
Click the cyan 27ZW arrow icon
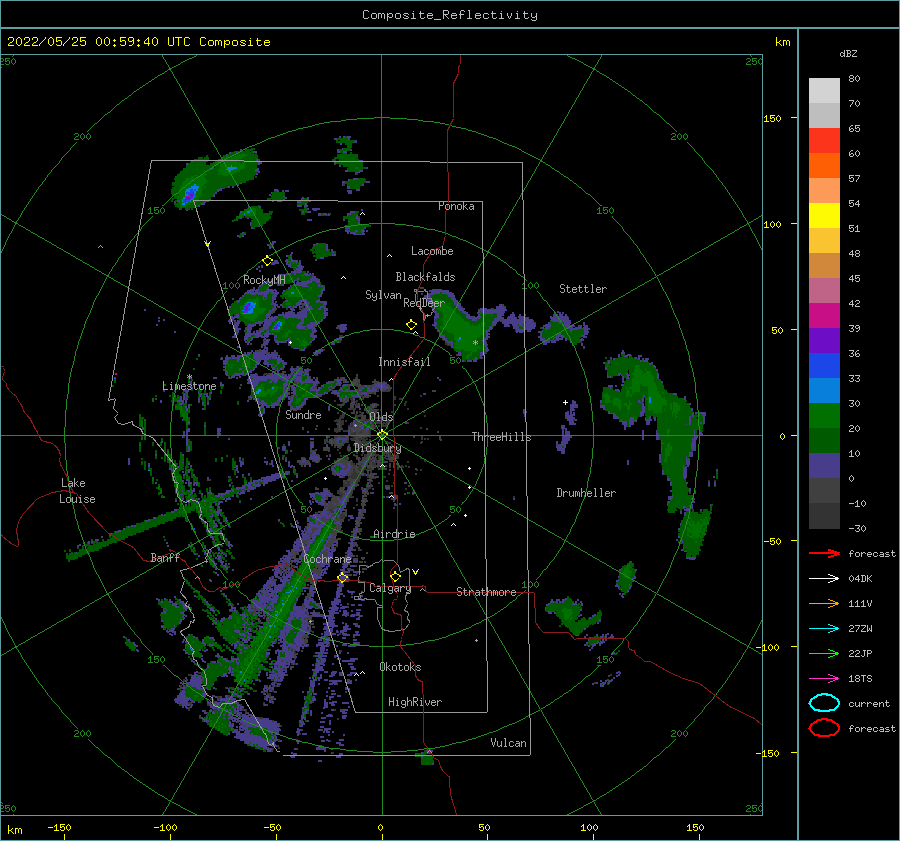click(x=824, y=629)
